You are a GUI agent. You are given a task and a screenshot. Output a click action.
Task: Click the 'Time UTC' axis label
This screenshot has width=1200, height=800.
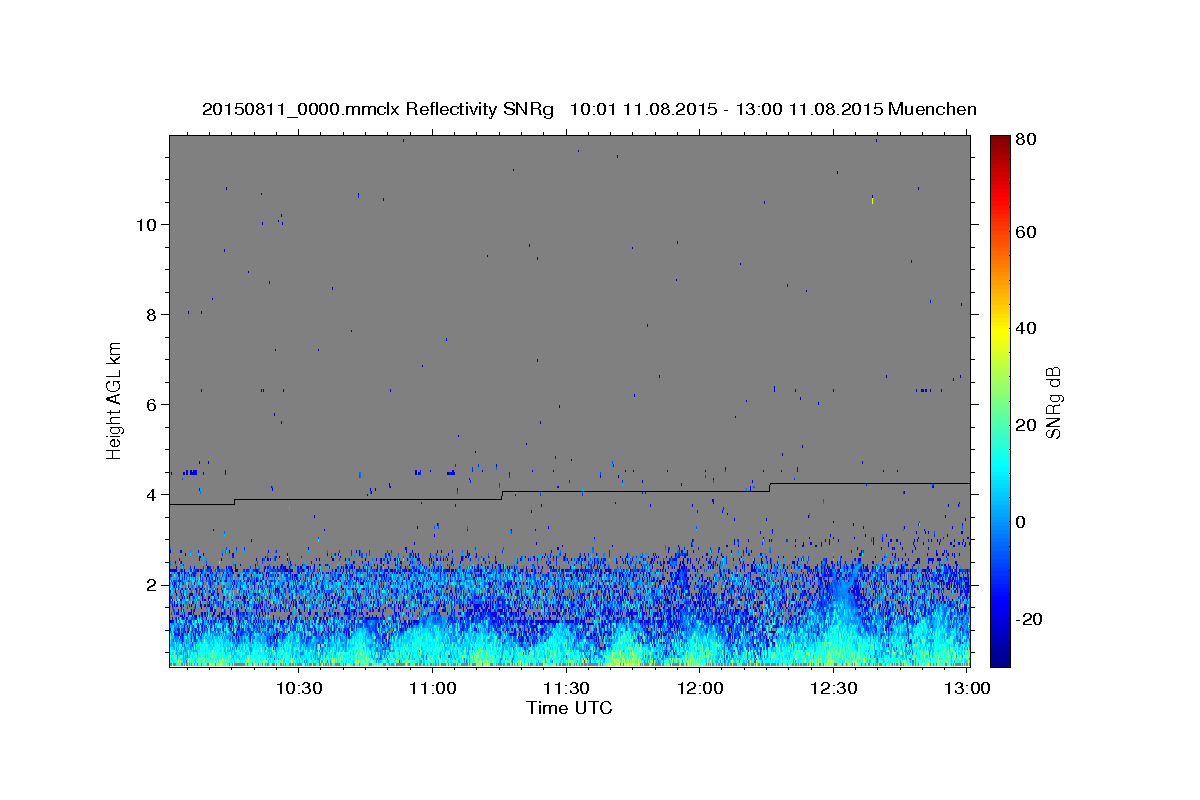[569, 708]
